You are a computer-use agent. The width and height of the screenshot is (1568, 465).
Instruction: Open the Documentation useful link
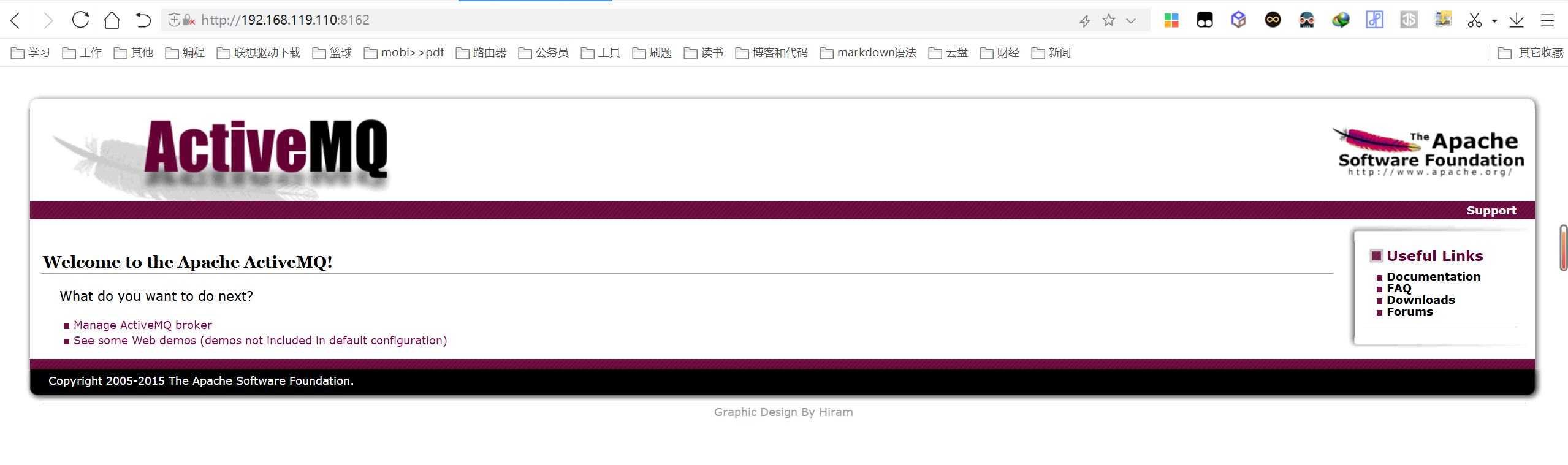coord(1433,276)
